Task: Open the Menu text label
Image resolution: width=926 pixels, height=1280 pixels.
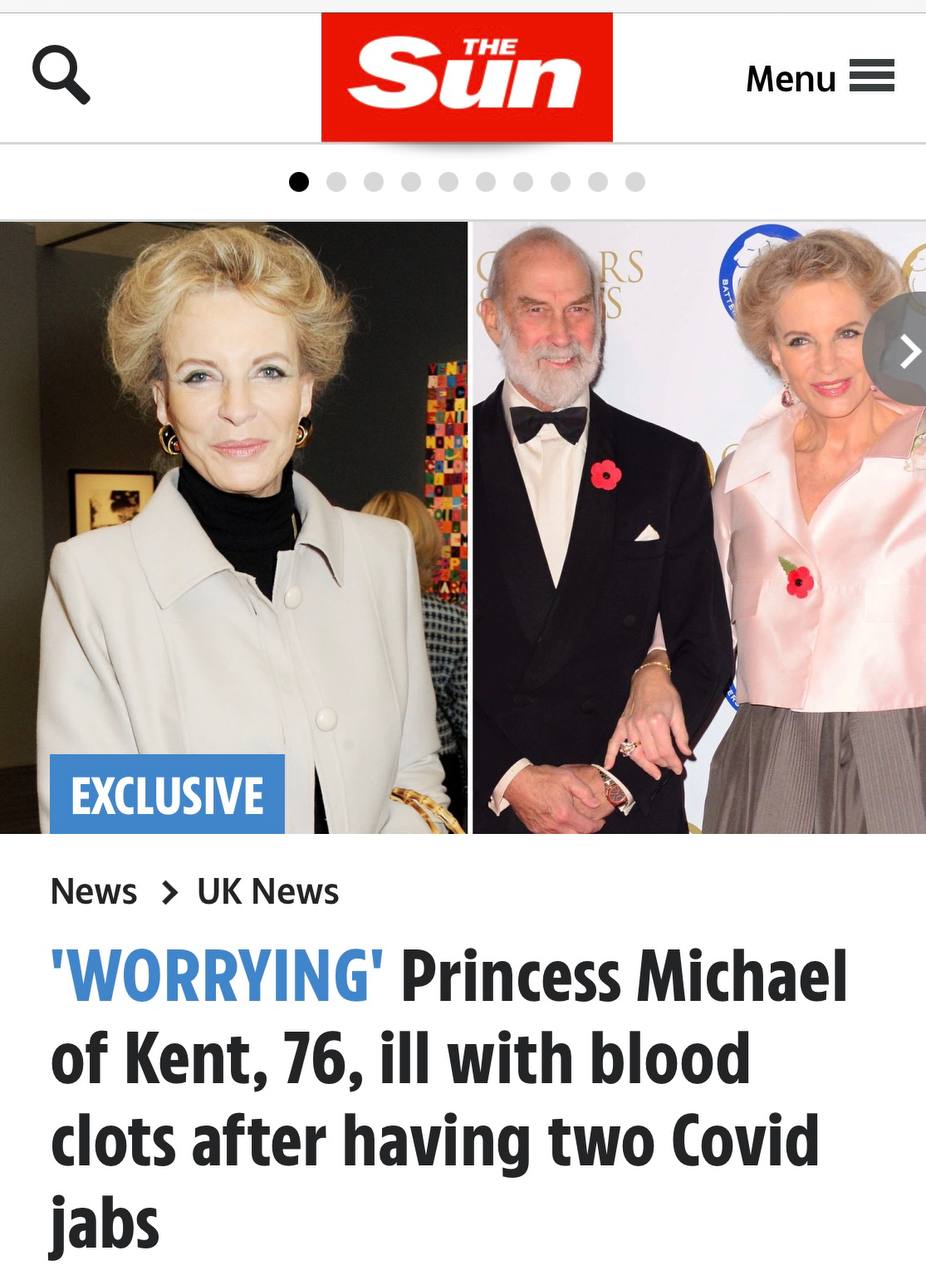Action: tap(791, 78)
